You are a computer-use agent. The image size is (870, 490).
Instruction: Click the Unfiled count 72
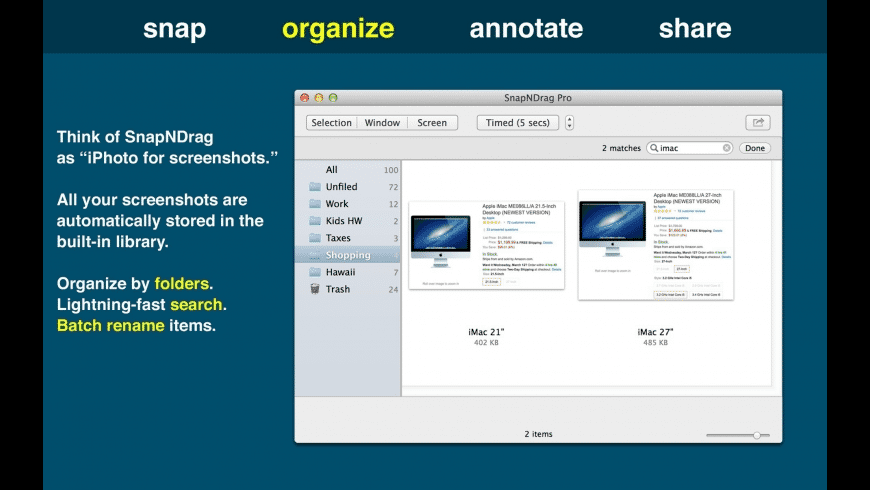click(393, 187)
